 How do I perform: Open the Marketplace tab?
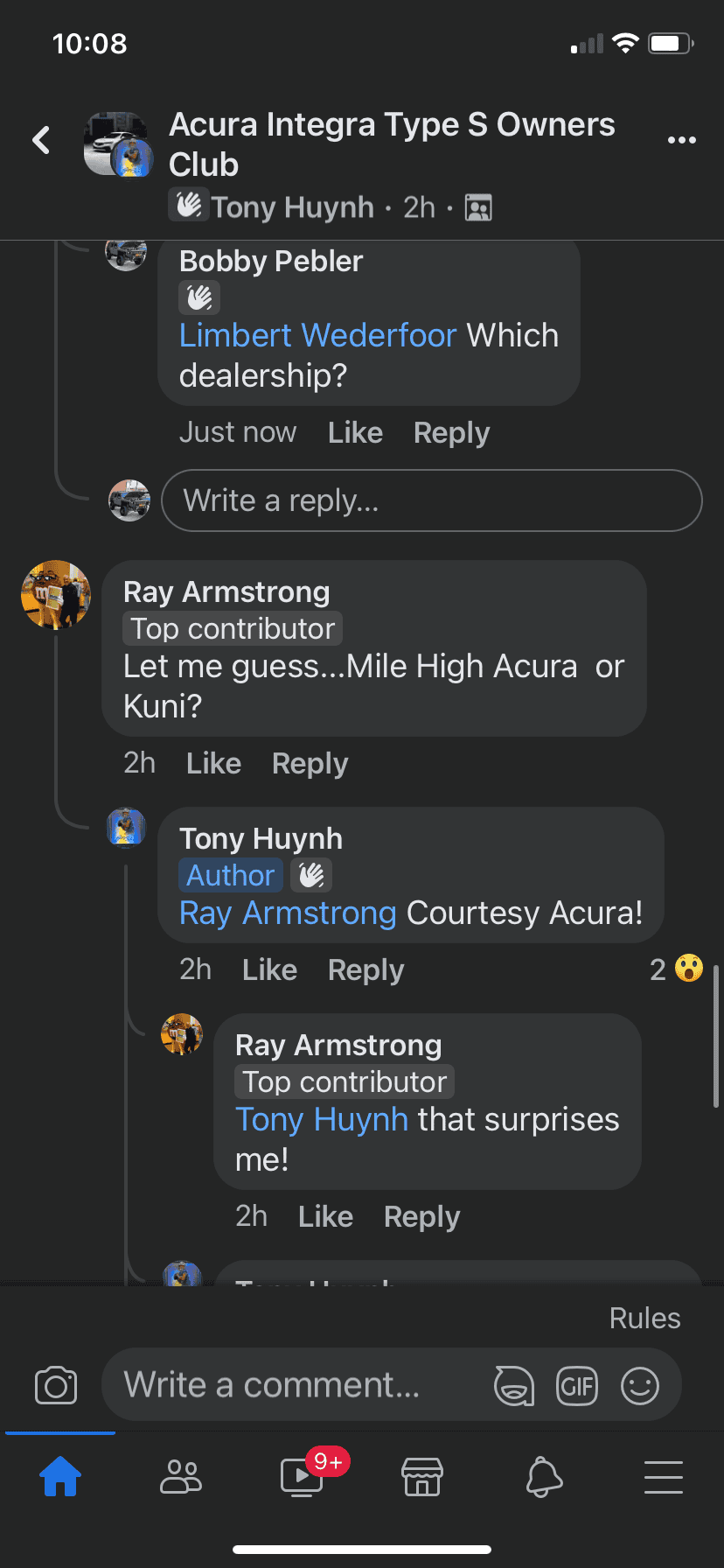422,1477
